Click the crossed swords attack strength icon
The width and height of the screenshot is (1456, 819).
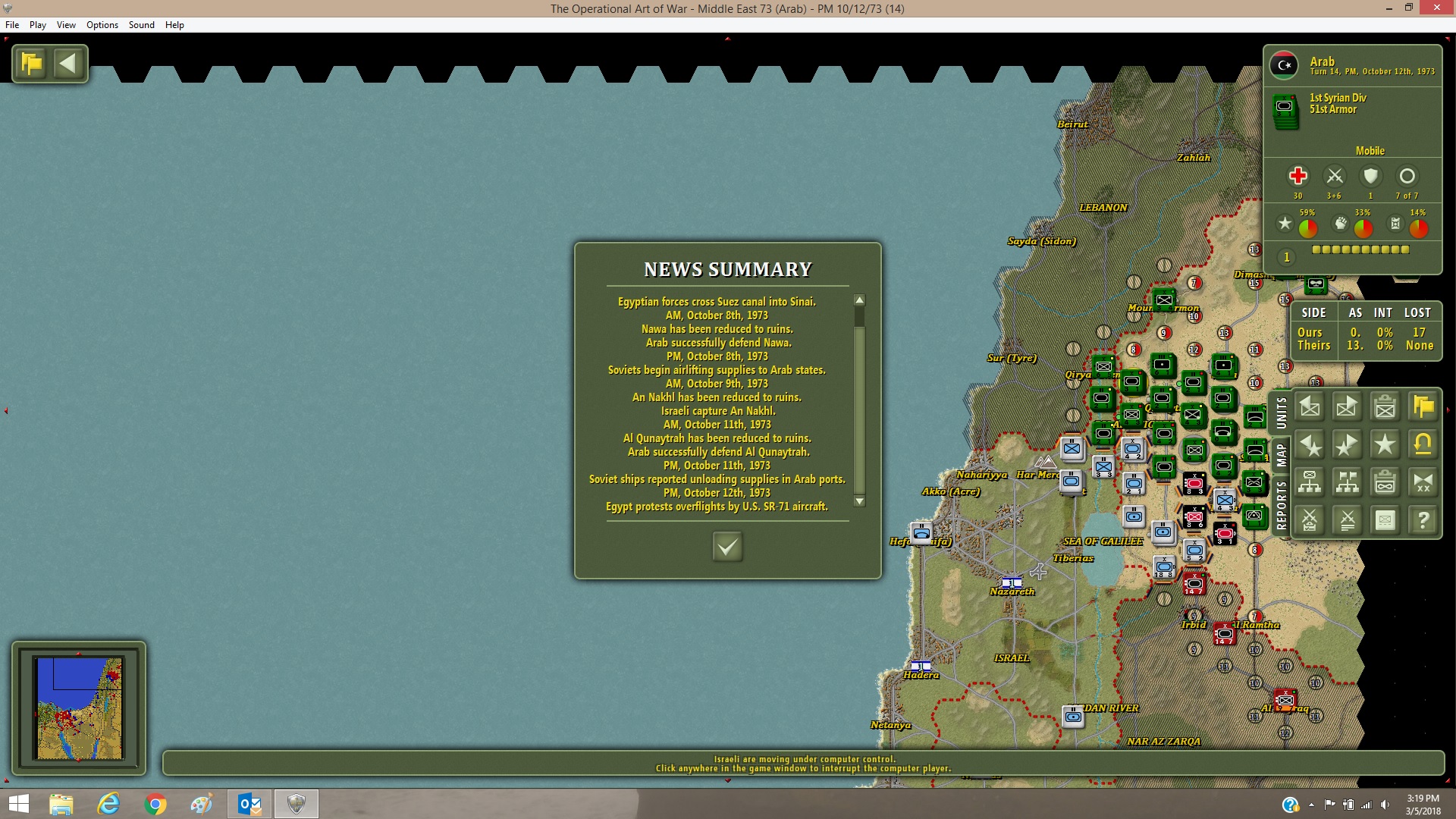(1334, 176)
